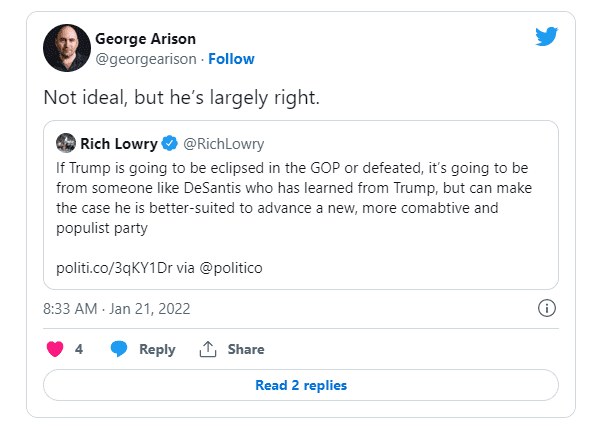
Task: Open the 8:33 AM Jan 21, 2022 timestamp
Action: [x=117, y=309]
